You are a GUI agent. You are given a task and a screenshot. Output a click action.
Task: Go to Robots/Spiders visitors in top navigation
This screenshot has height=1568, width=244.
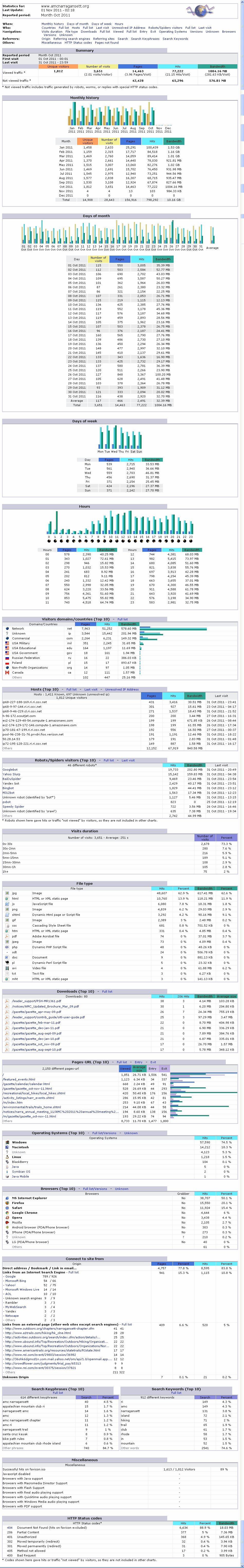[165, 27]
